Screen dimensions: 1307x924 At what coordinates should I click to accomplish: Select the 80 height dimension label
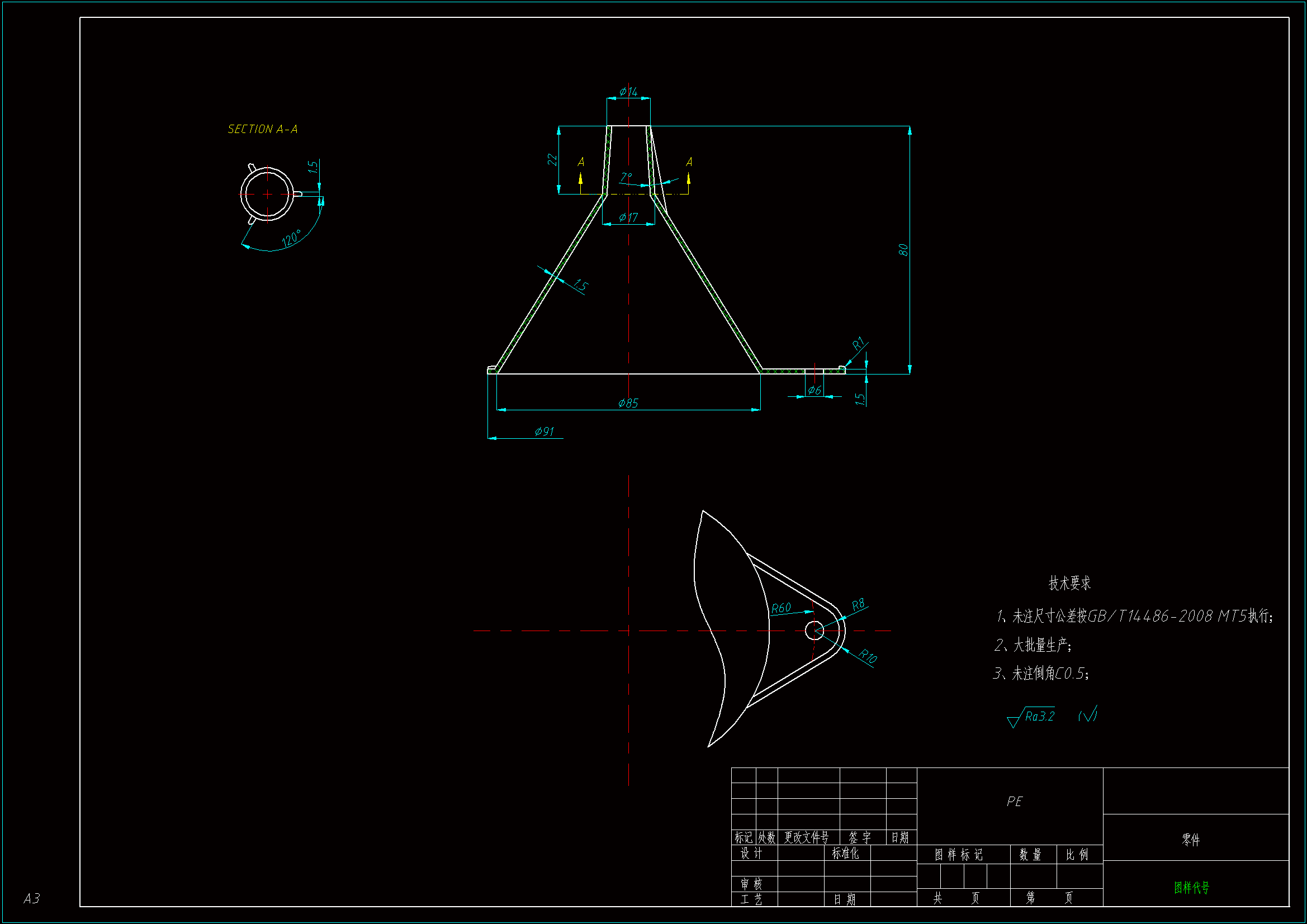903,250
